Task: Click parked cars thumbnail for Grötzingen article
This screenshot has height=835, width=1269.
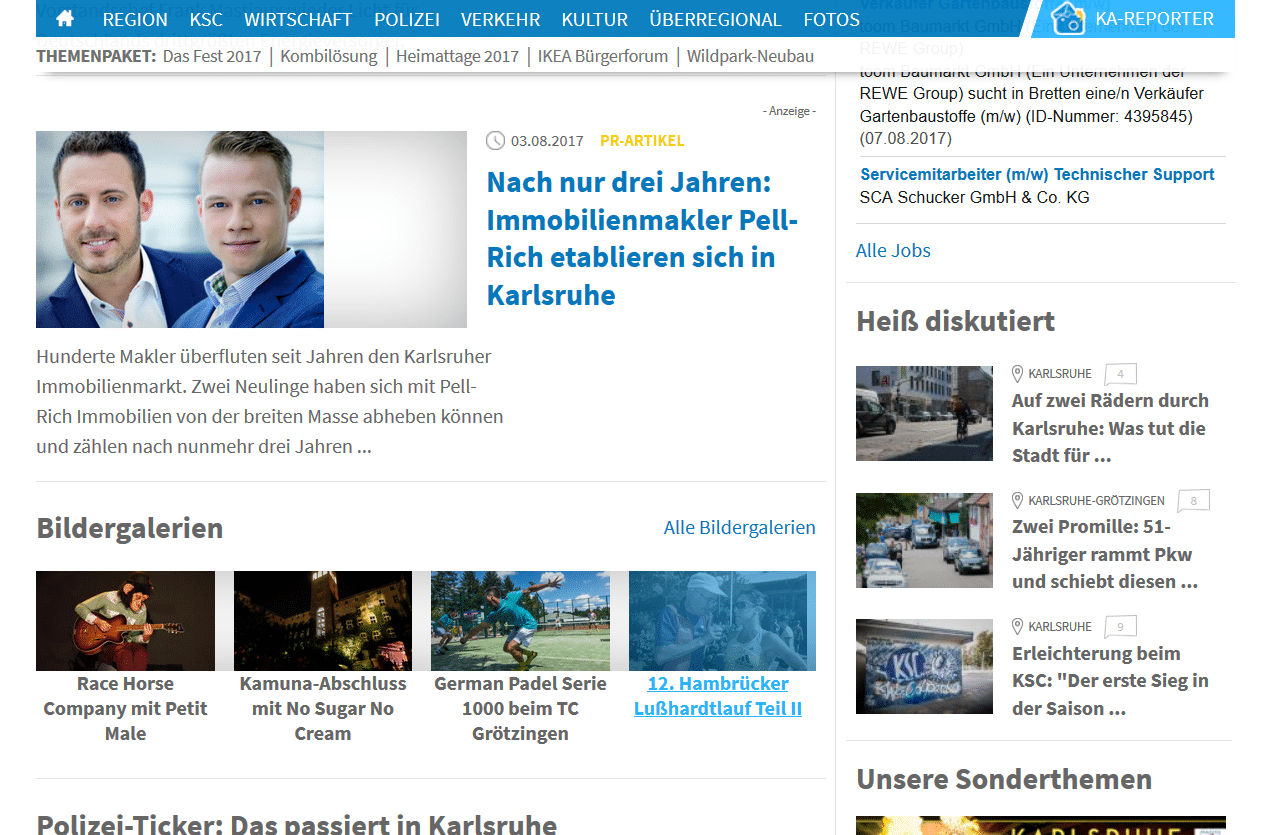Action: [924, 540]
